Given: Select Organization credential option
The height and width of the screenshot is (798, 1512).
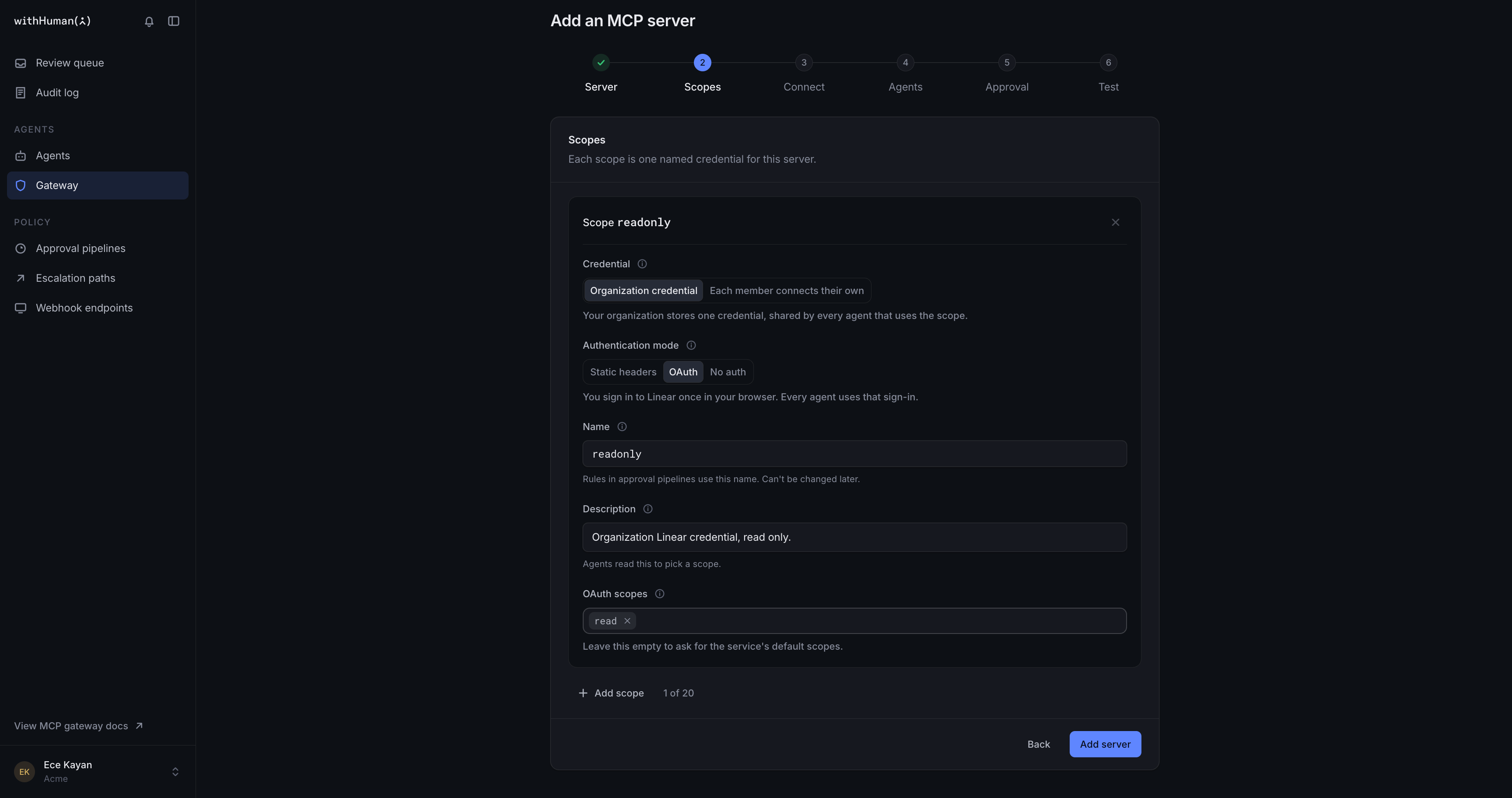Looking at the screenshot, I should [643, 290].
